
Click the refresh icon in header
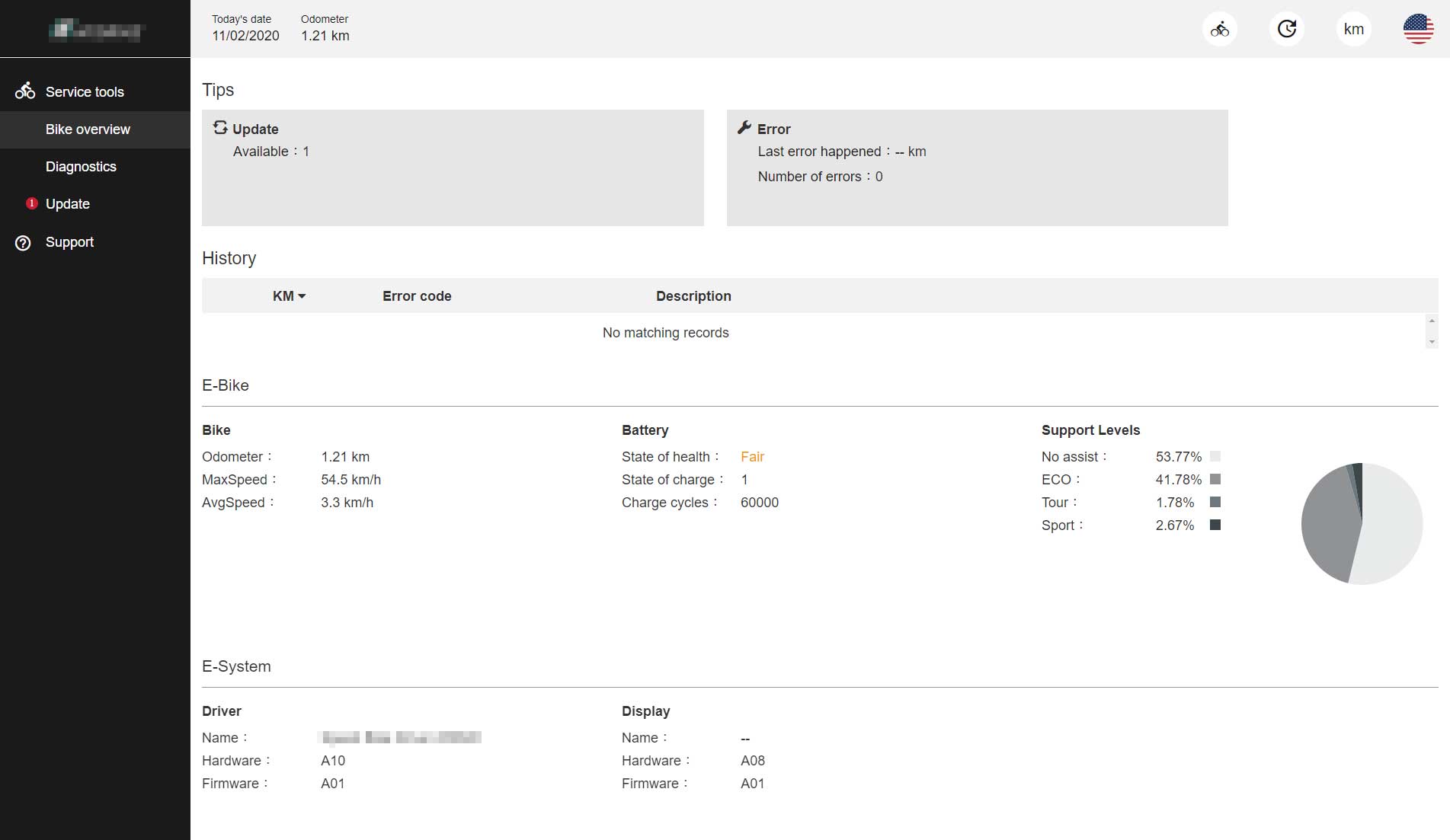tap(1286, 29)
